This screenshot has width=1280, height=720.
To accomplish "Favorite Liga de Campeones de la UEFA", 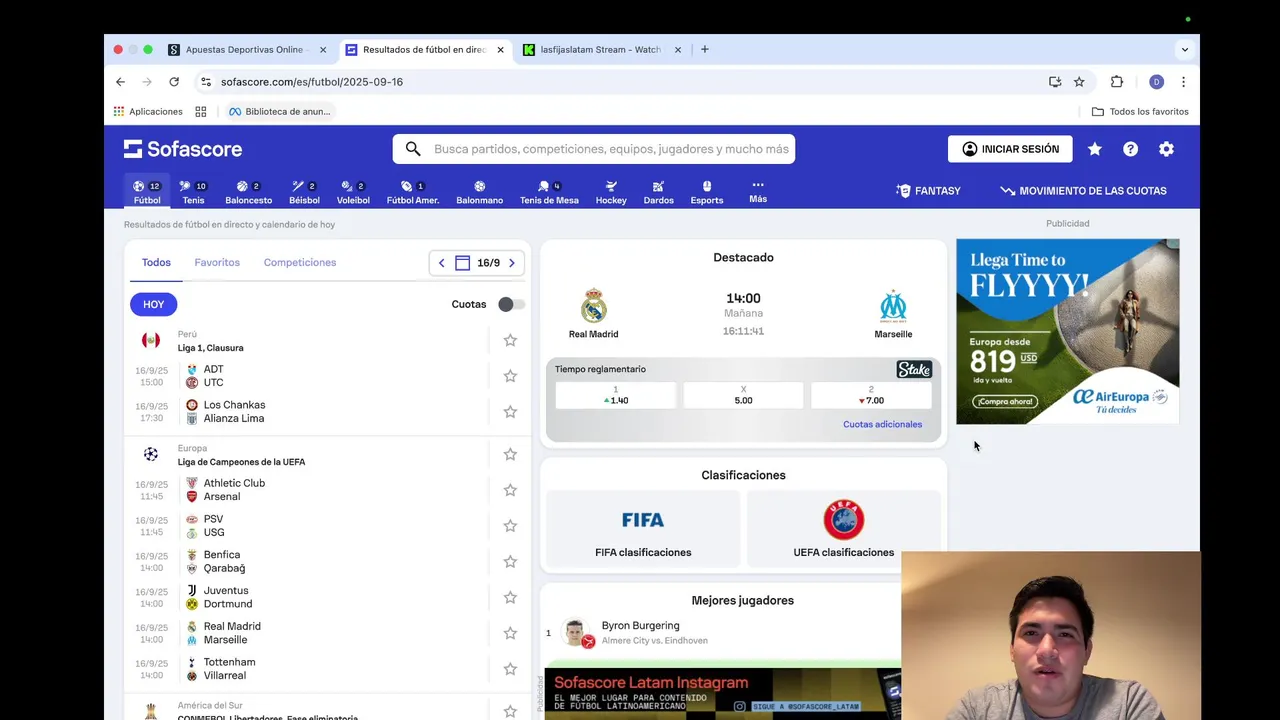I will pyautogui.click(x=510, y=454).
